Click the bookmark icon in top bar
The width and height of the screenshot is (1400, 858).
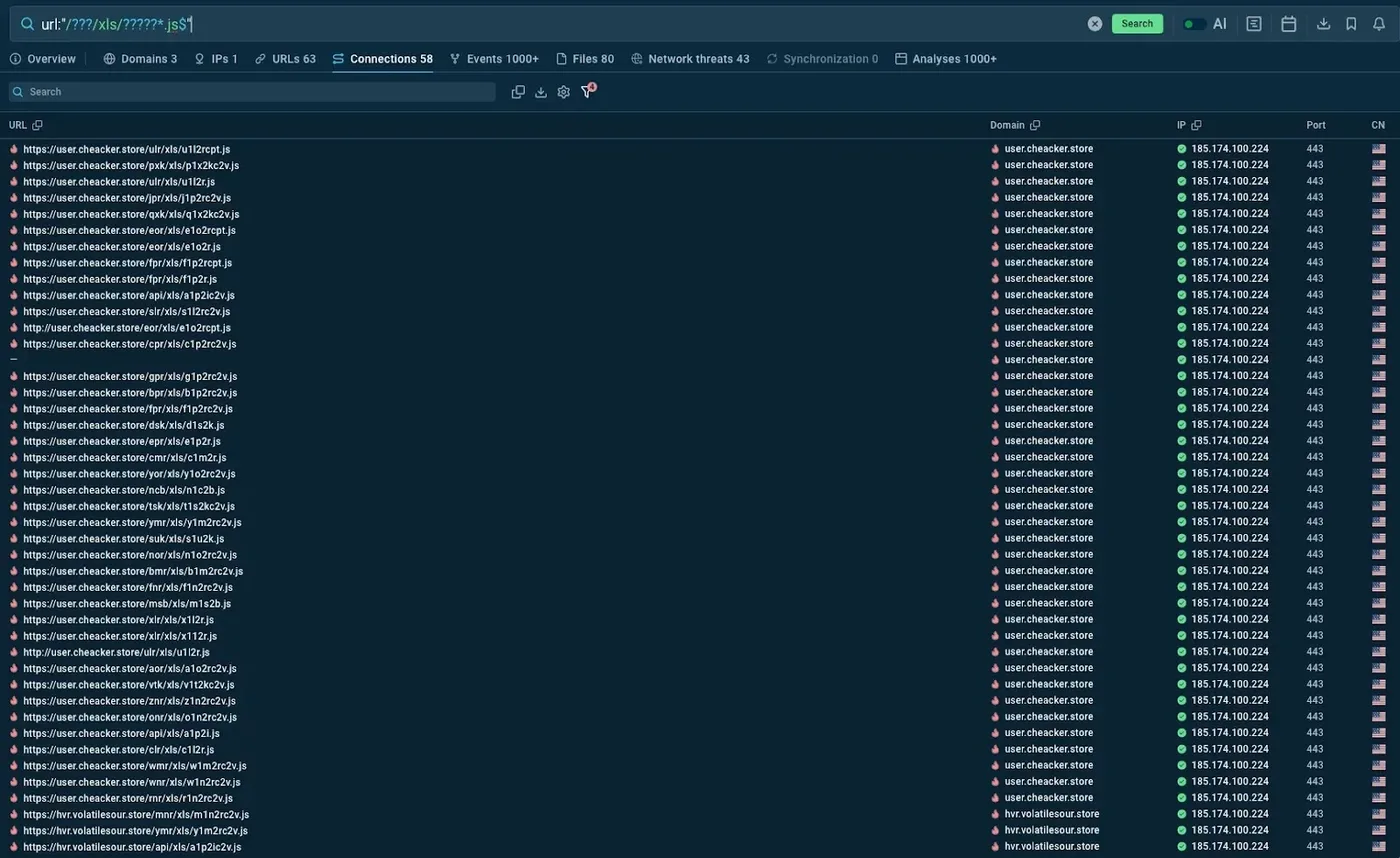tap(1352, 23)
